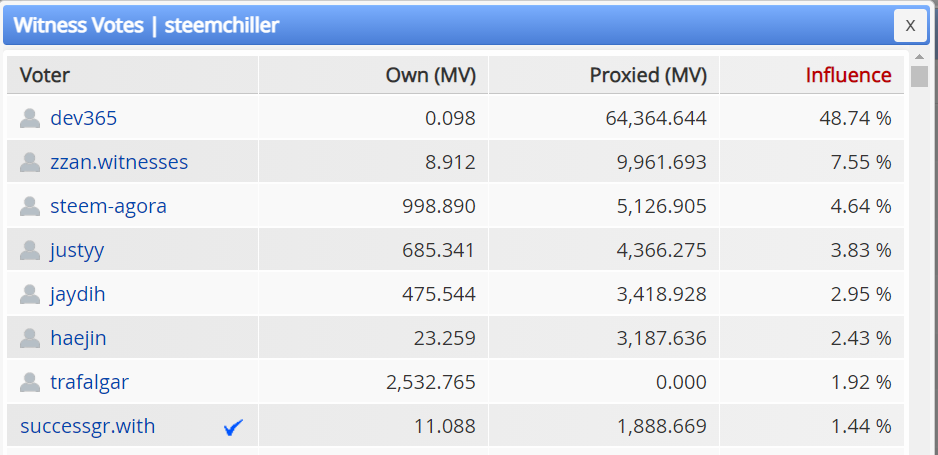Select haejin own value 23.259
938x455 pixels.
(444, 338)
